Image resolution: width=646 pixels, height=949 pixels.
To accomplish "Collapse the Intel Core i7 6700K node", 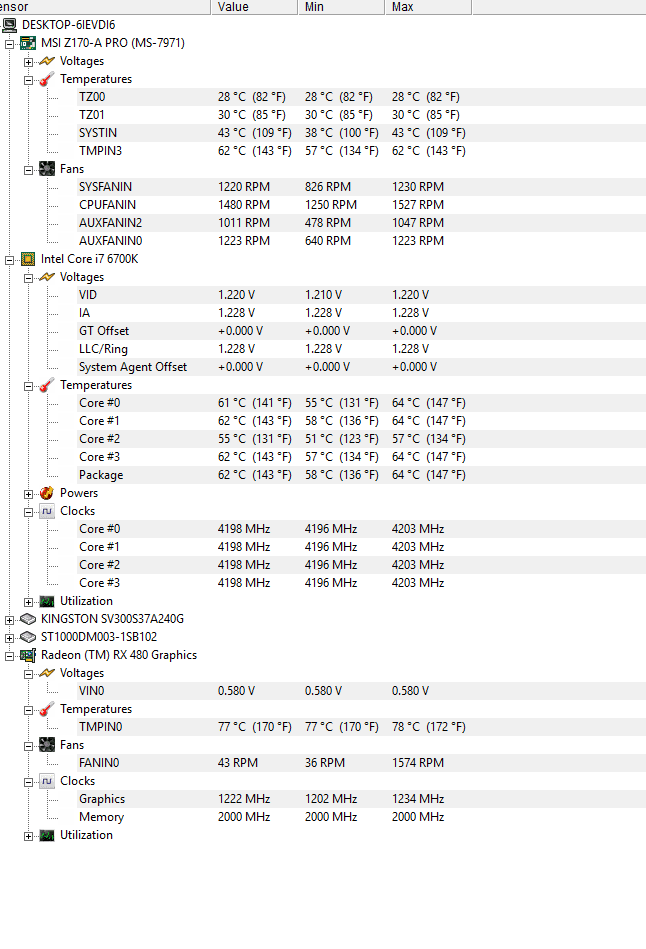I will tap(10, 260).
